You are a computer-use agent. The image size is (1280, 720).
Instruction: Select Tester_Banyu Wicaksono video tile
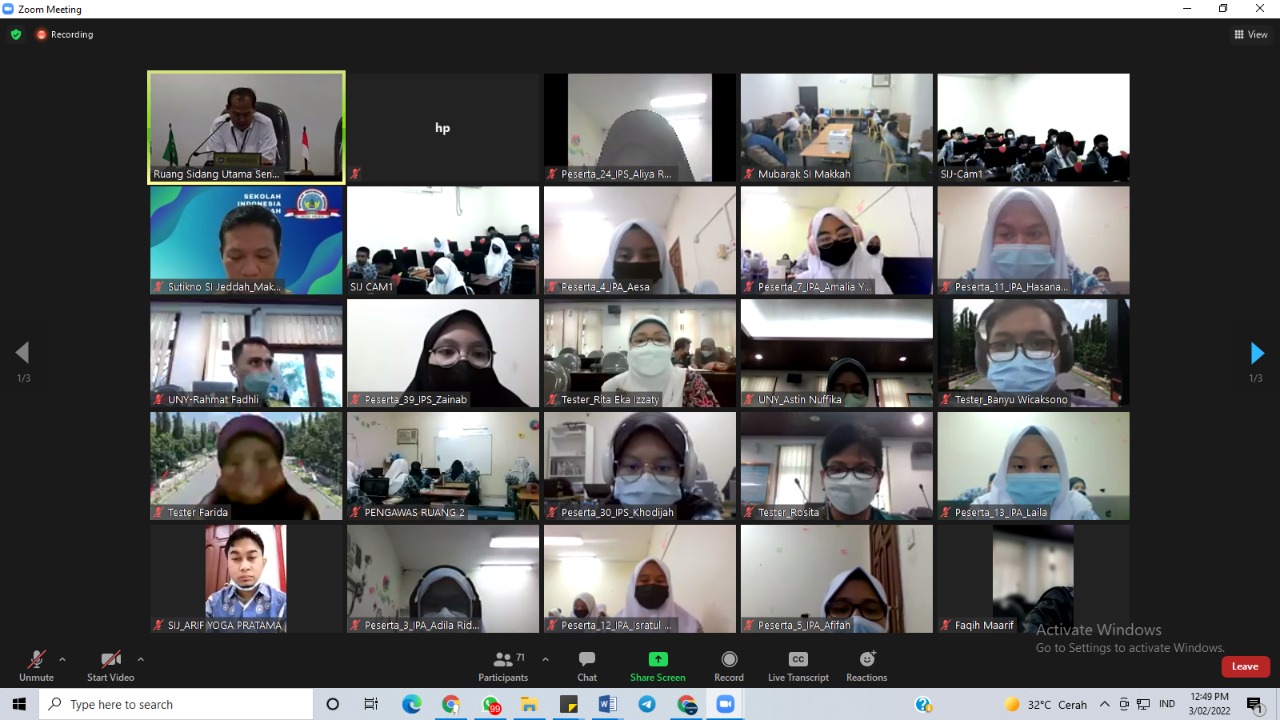(x=1033, y=353)
